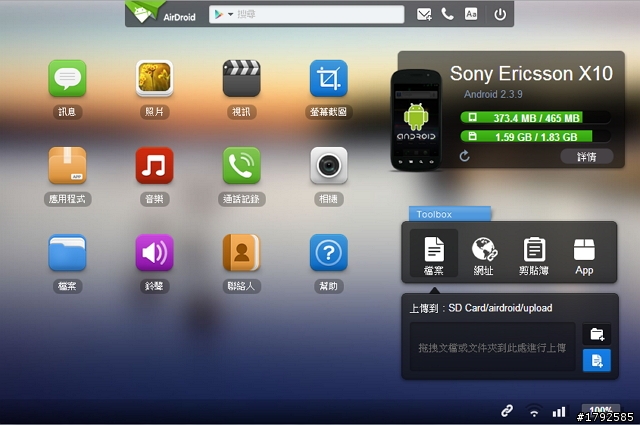The image size is (640, 425).
Task: Click the power sign-out icon in top bar
Action: click(x=500, y=15)
